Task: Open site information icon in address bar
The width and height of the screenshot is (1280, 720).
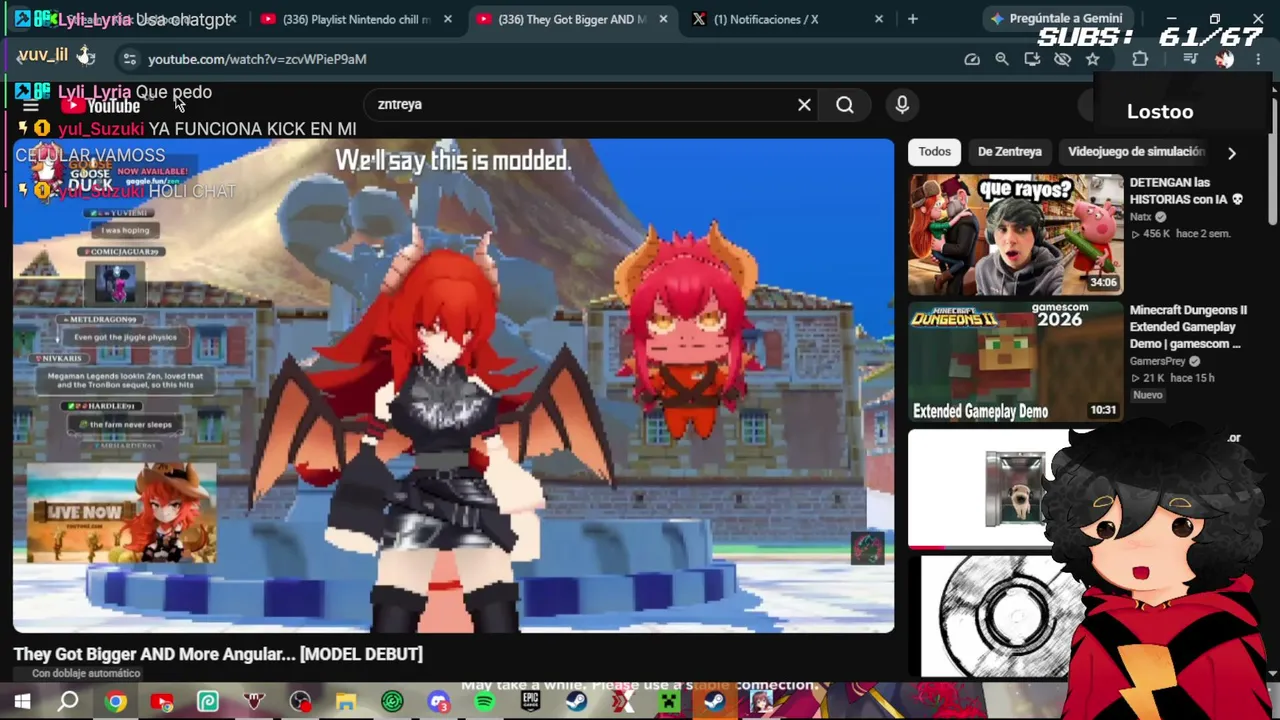Action: point(129,59)
